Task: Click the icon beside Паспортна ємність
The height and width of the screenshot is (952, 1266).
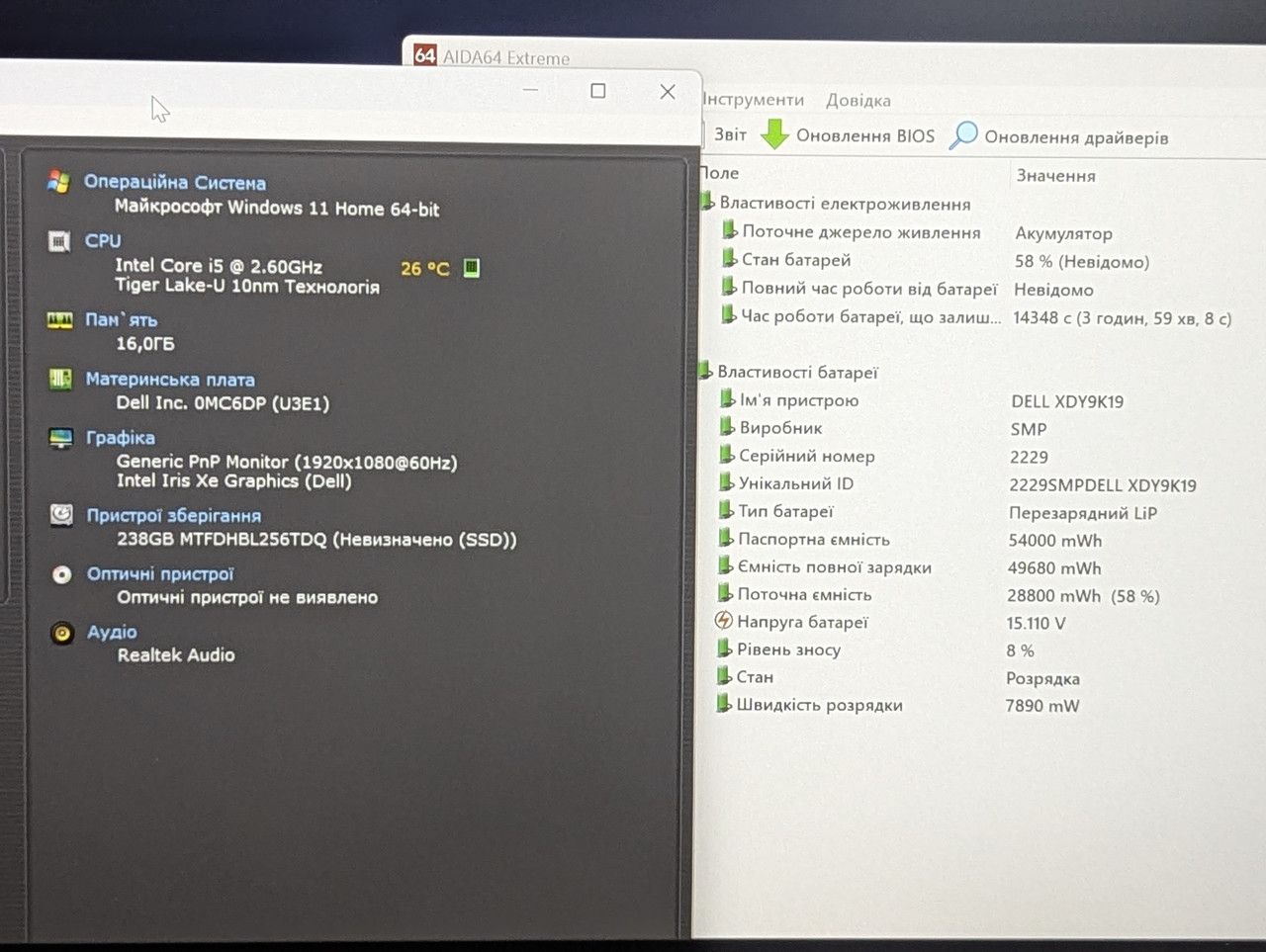Action: (x=726, y=538)
